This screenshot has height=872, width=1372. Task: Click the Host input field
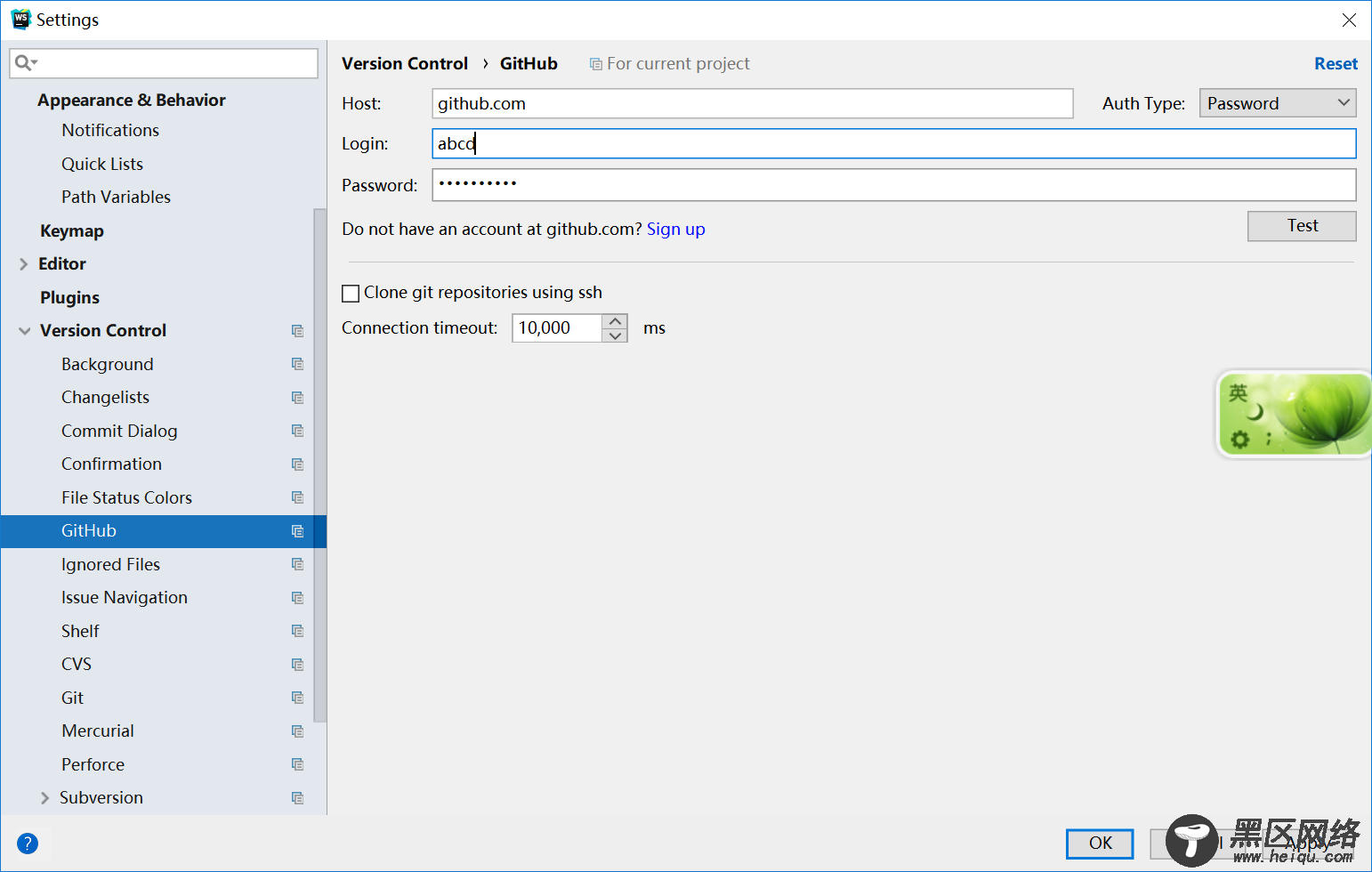[x=753, y=103]
